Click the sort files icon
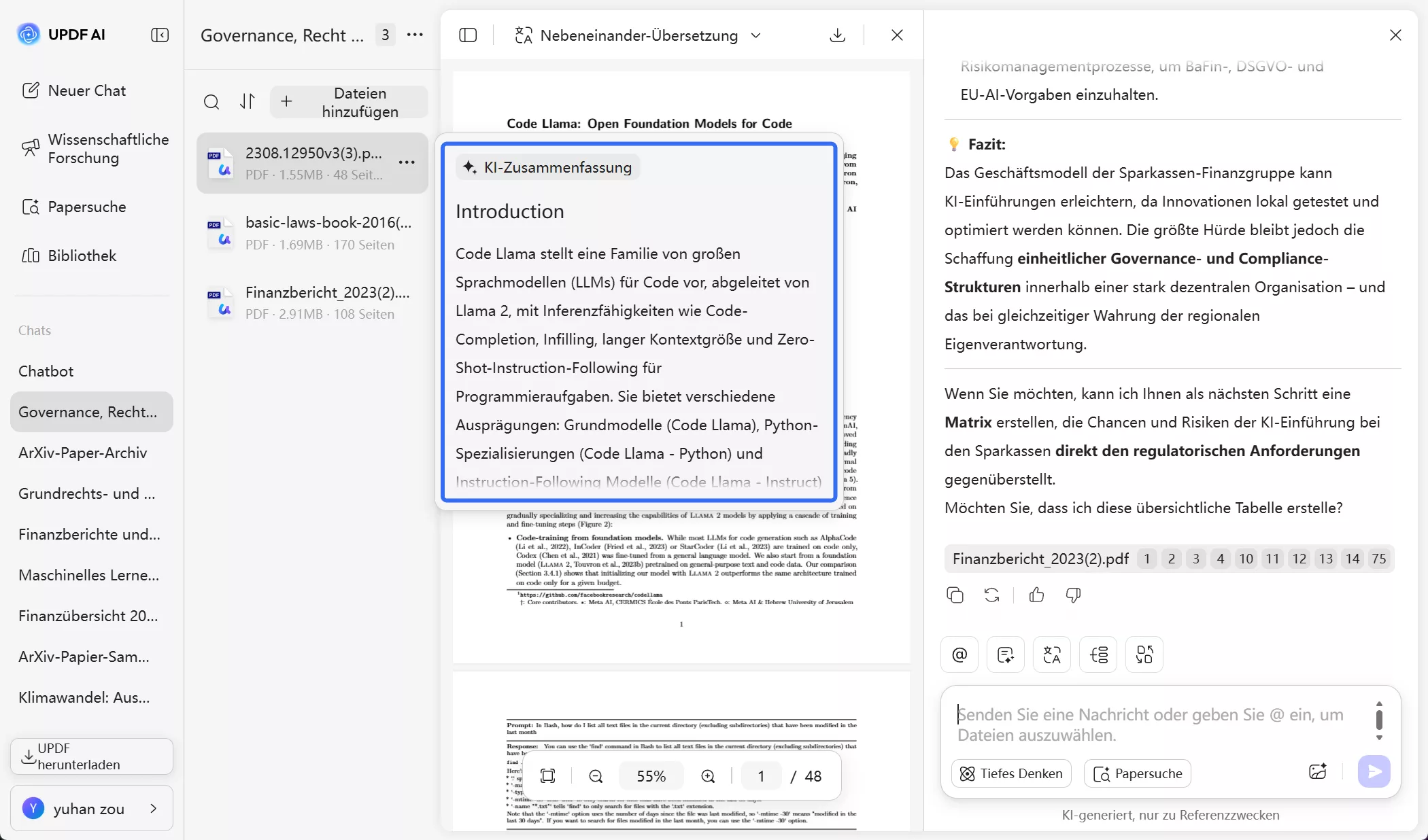 pos(248,102)
